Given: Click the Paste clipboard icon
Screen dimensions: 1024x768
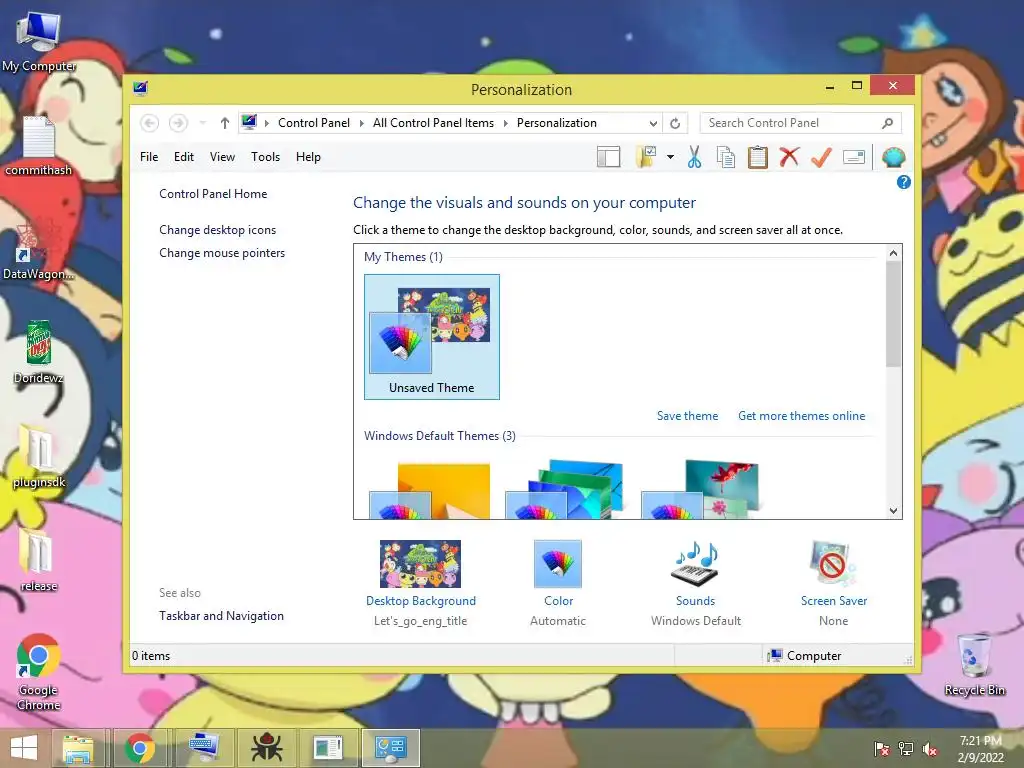Looking at the screenshot, I should (758, 157).
